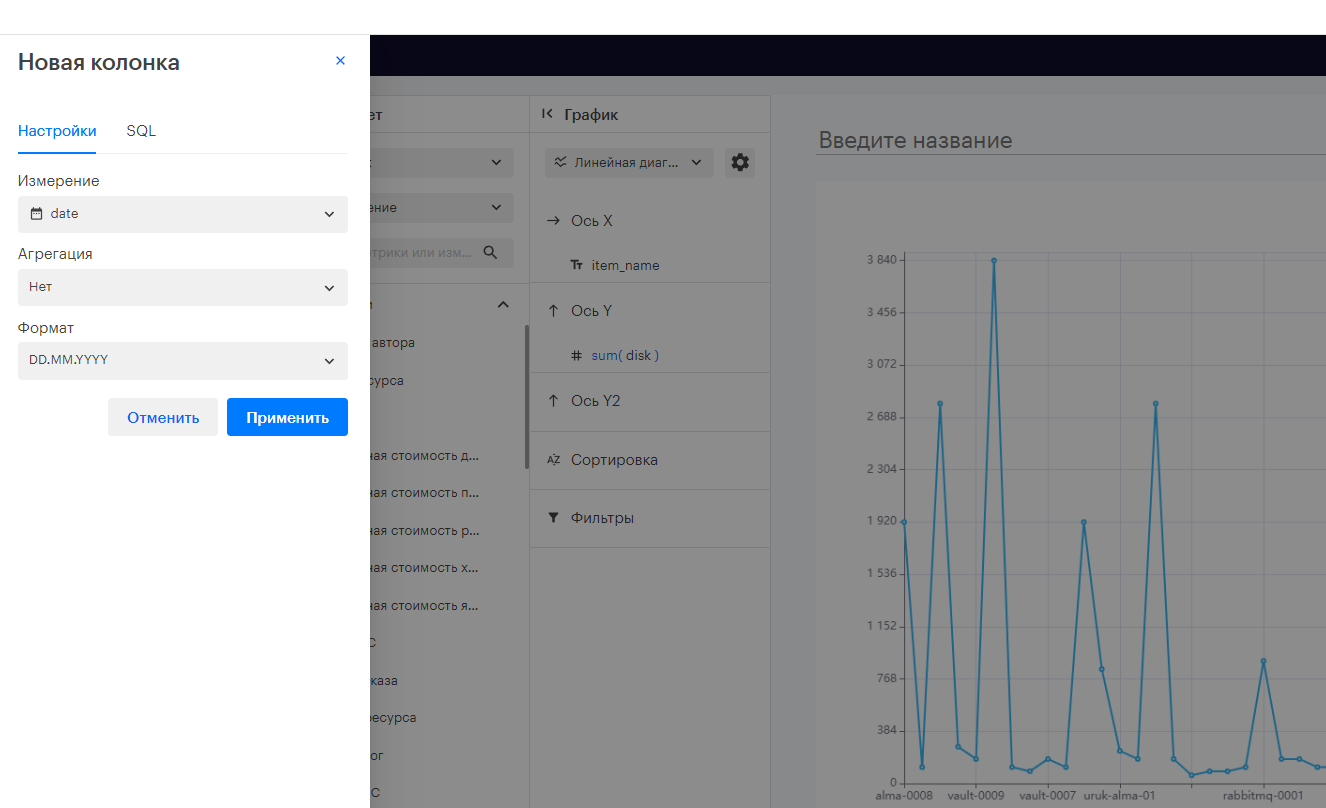Viewport: 1326px width, 808px height.
Task: Switch to the SQL tab
Action: tap(141, 131)
